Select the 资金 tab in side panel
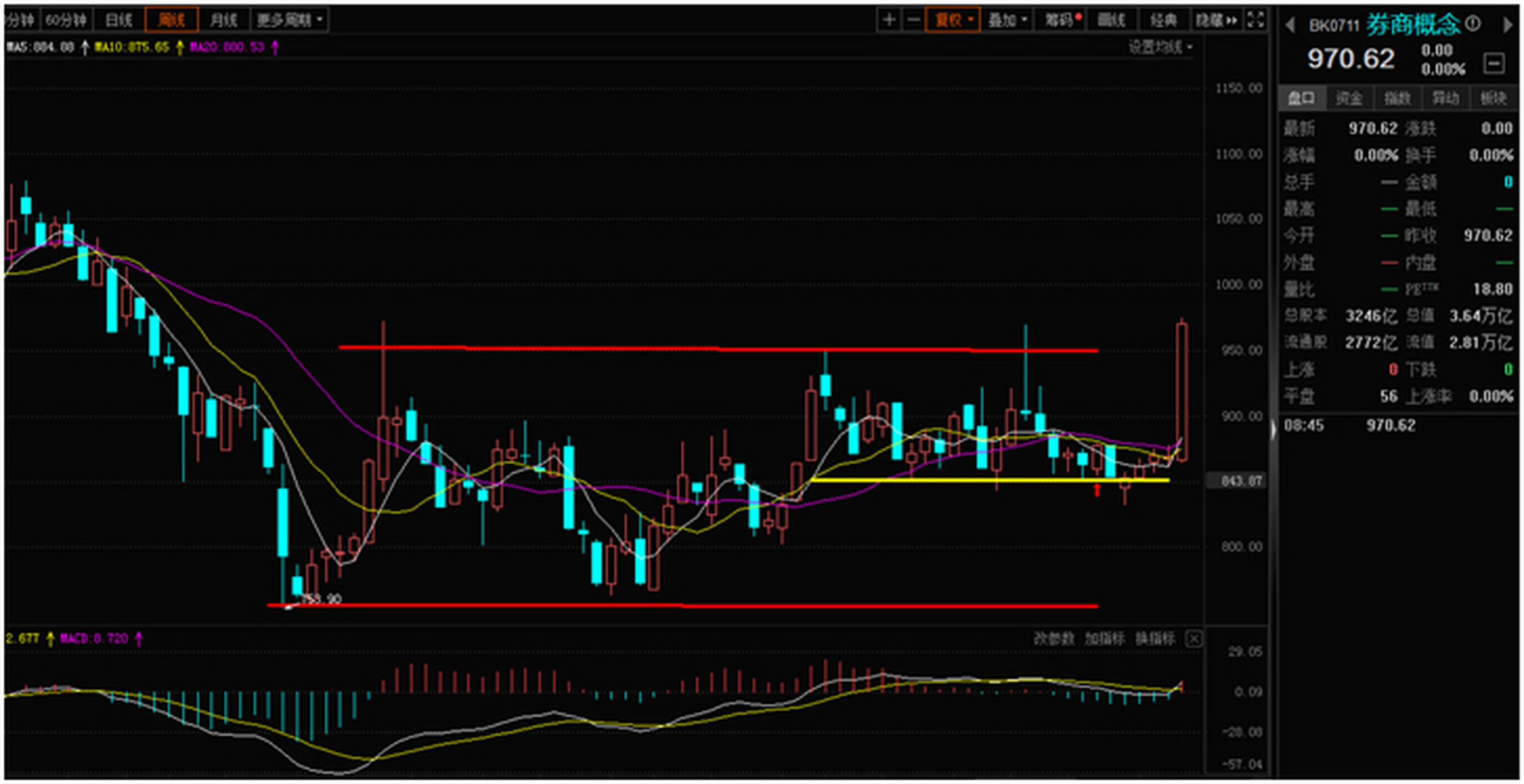 tap(1349, 98)
